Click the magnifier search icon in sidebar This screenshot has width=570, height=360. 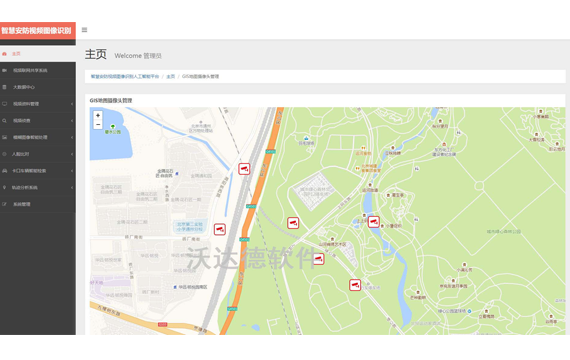[x=4, y=121]
